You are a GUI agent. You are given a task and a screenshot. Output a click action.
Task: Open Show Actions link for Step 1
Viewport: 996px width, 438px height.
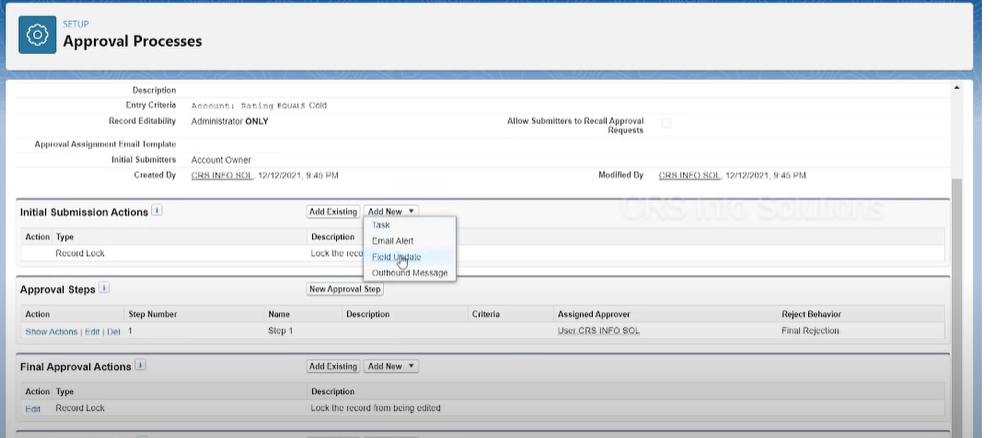pos(51,331)
